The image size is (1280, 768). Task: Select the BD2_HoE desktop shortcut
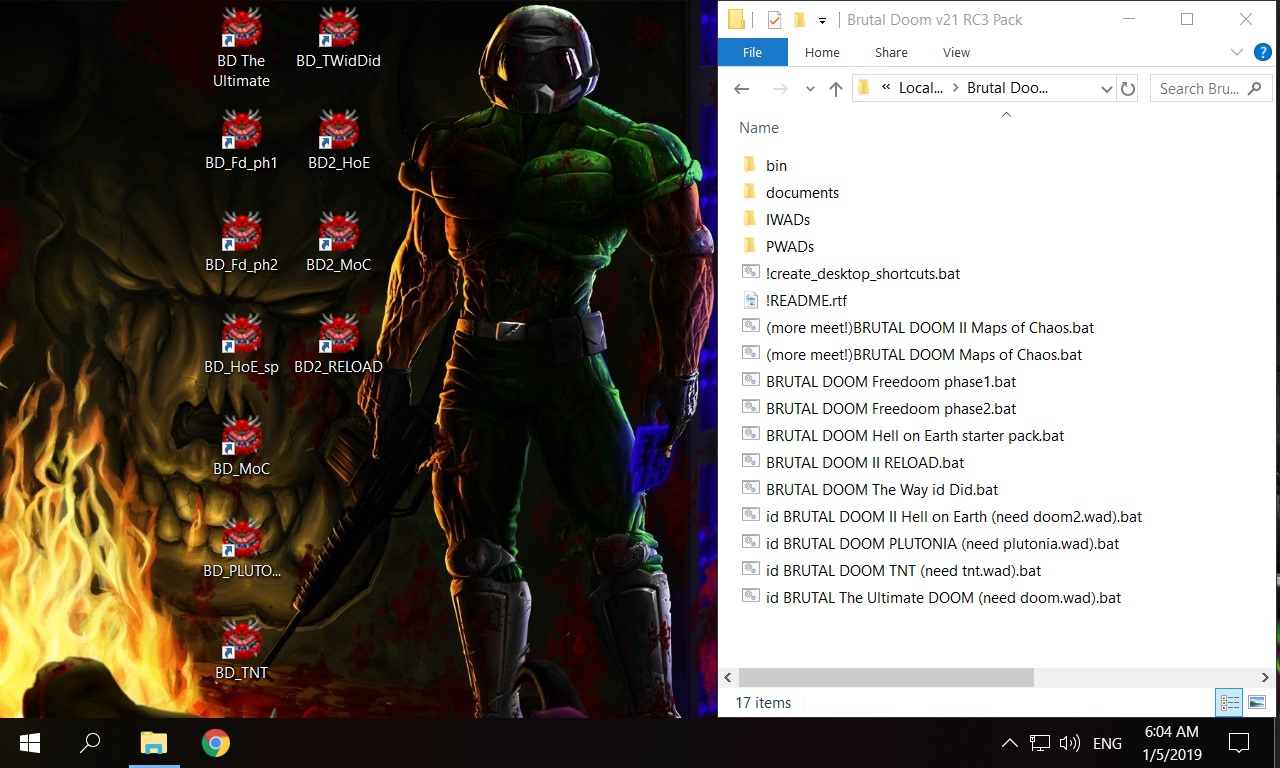coord(338,140)
